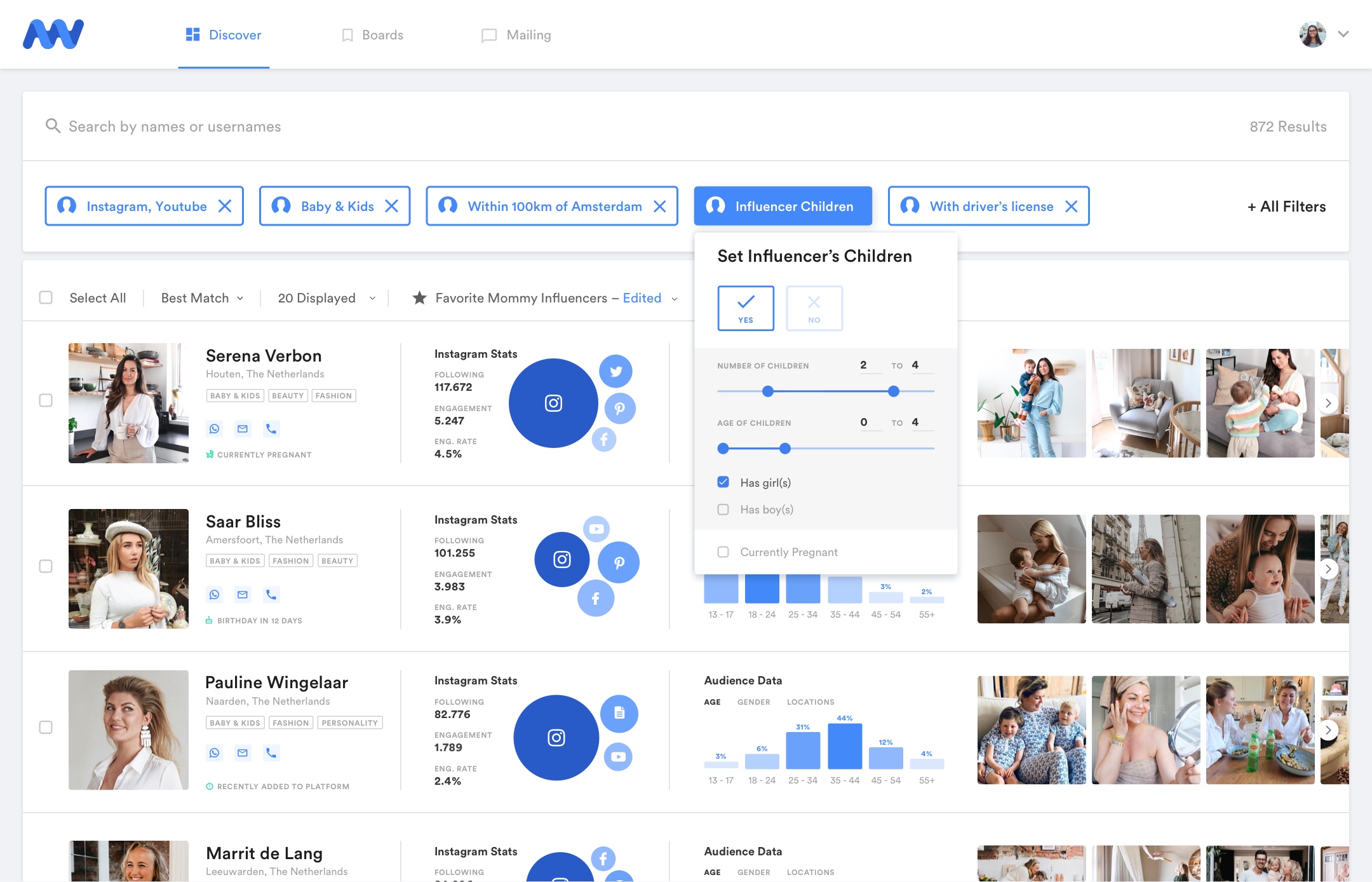This screenshot has height=882, width=1372.
Task: Go to the Mailing tab
Action: (516, 35)
